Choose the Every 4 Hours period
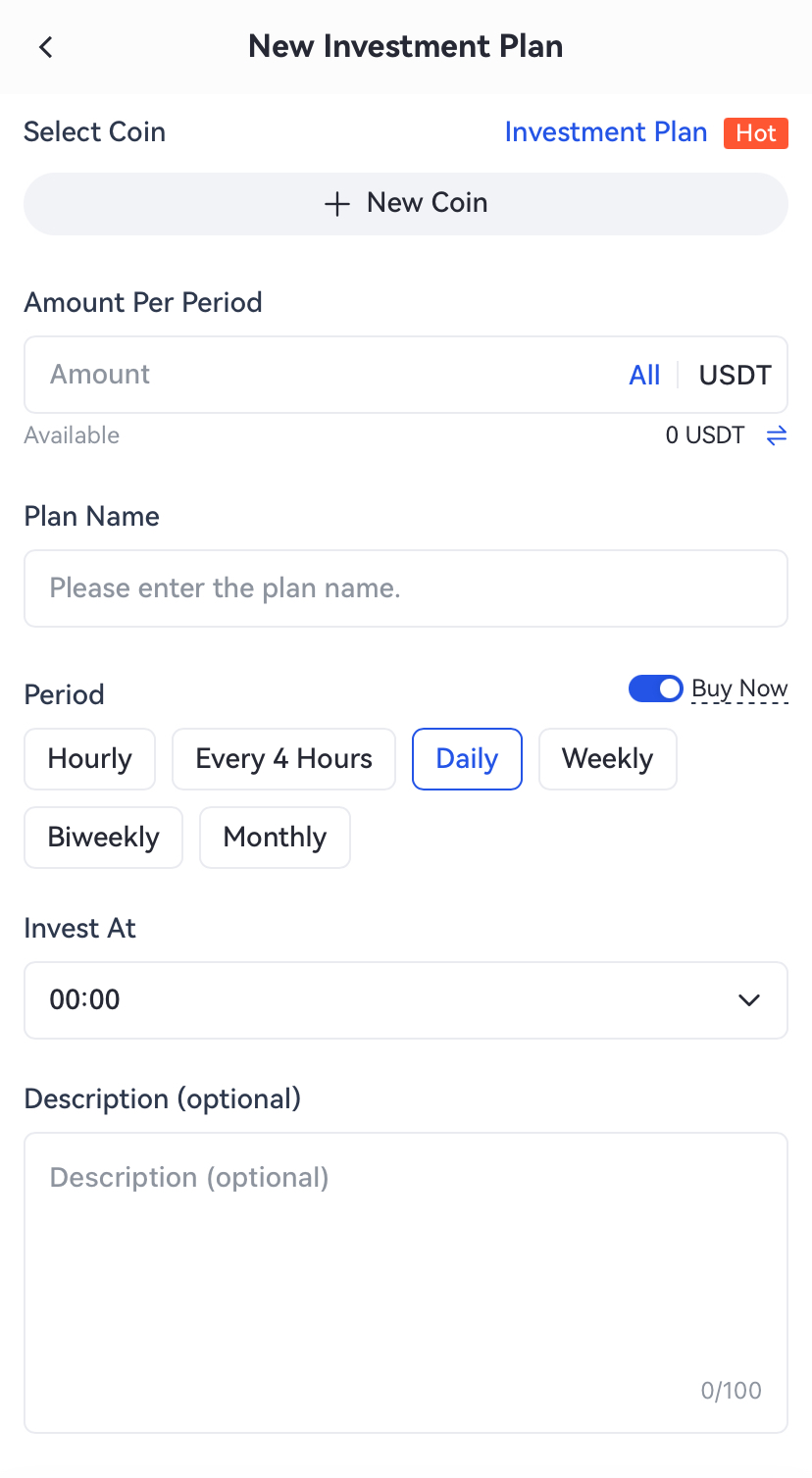The height and width of the screenshot is (1478, 812). pyautogui.click(x=283, y=759)
